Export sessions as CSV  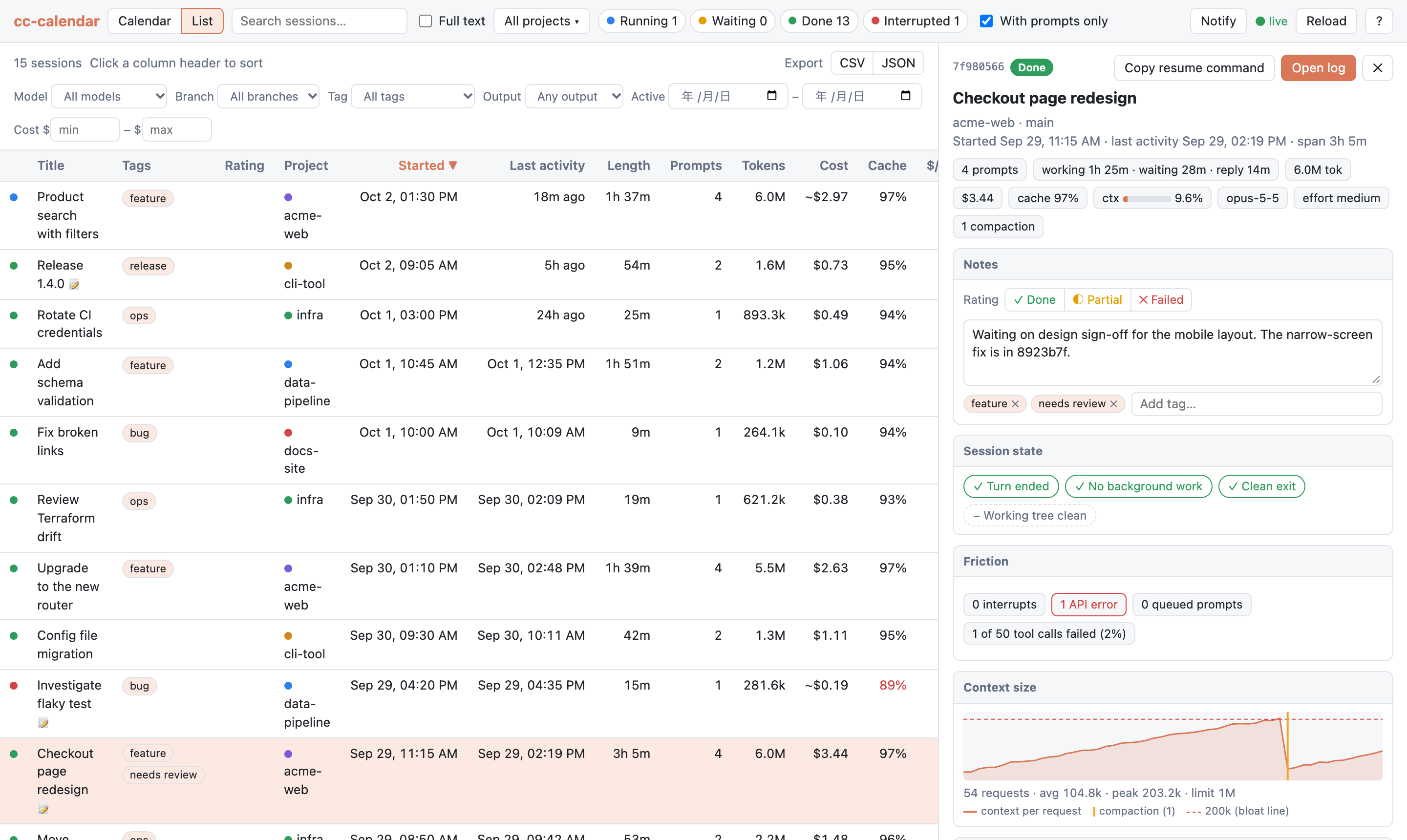click(x=852, y=63)
